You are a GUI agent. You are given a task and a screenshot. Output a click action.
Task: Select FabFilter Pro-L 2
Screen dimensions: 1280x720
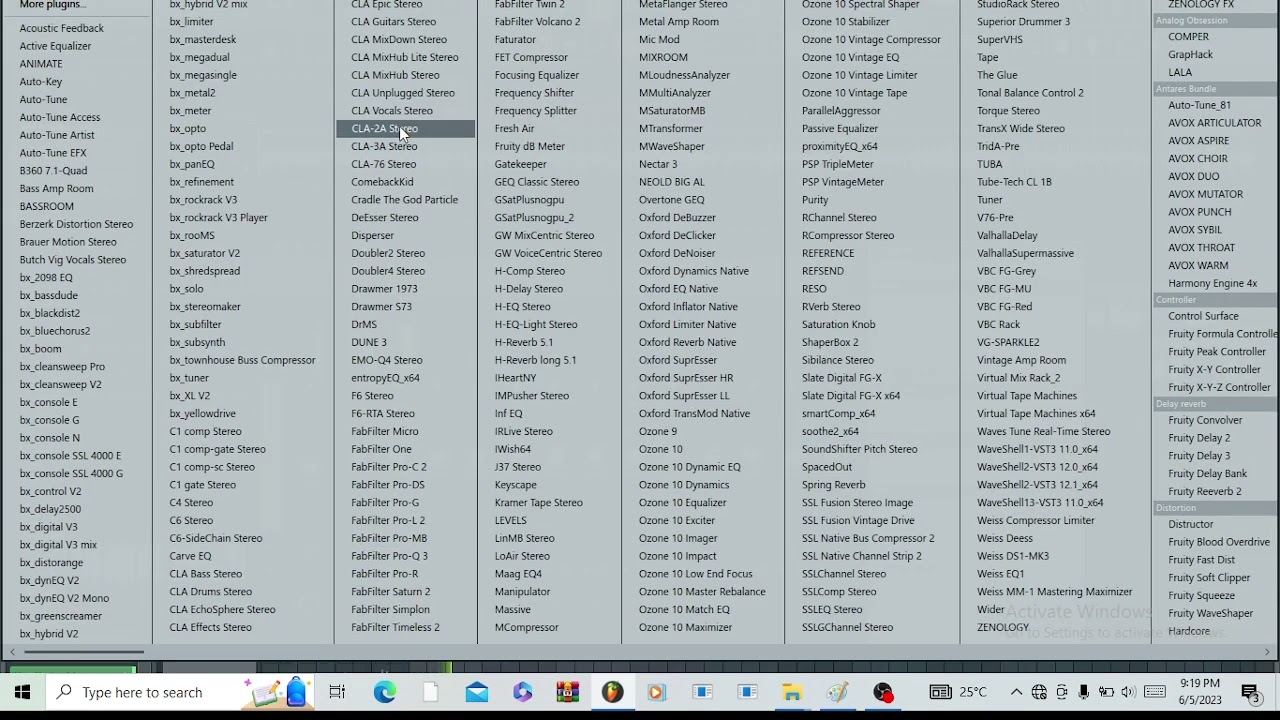[x=388, y=520]
